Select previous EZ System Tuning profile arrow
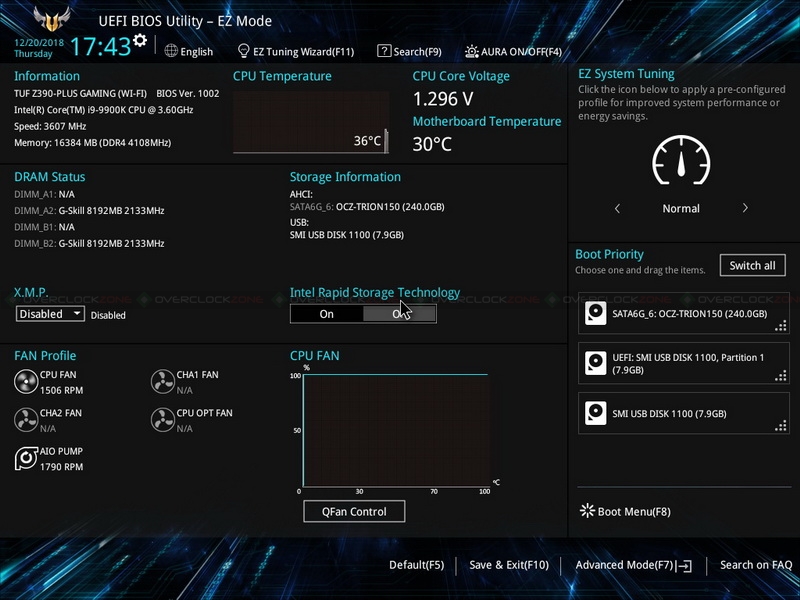The width and height of the screenshot is (800, 600). (x=617, y=208)
